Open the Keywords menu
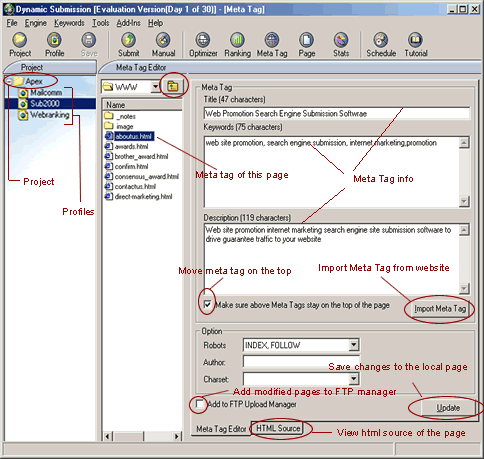The image size is (484, 459). 69,23
